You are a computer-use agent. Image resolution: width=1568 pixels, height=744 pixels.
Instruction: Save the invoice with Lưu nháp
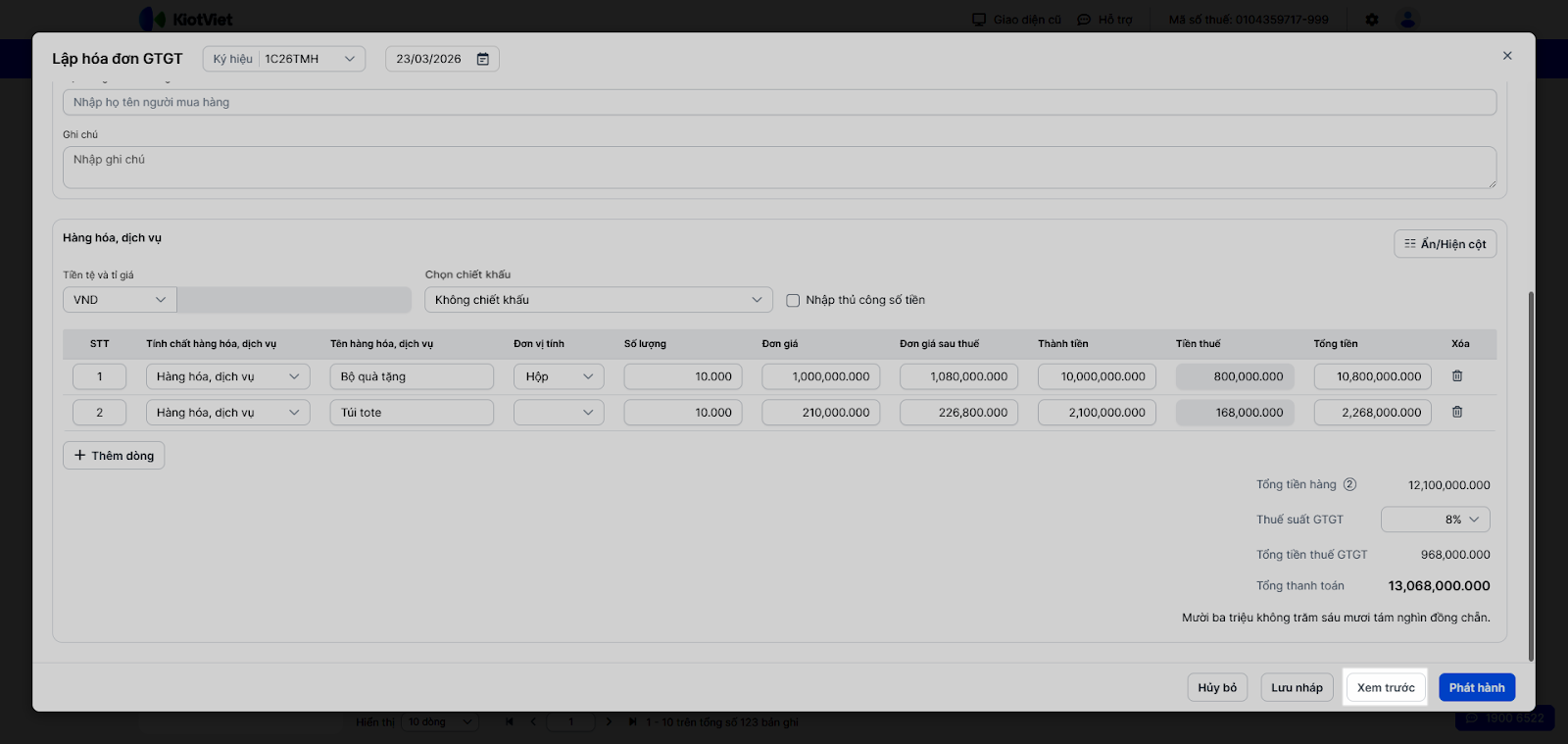coord(1297,687)
